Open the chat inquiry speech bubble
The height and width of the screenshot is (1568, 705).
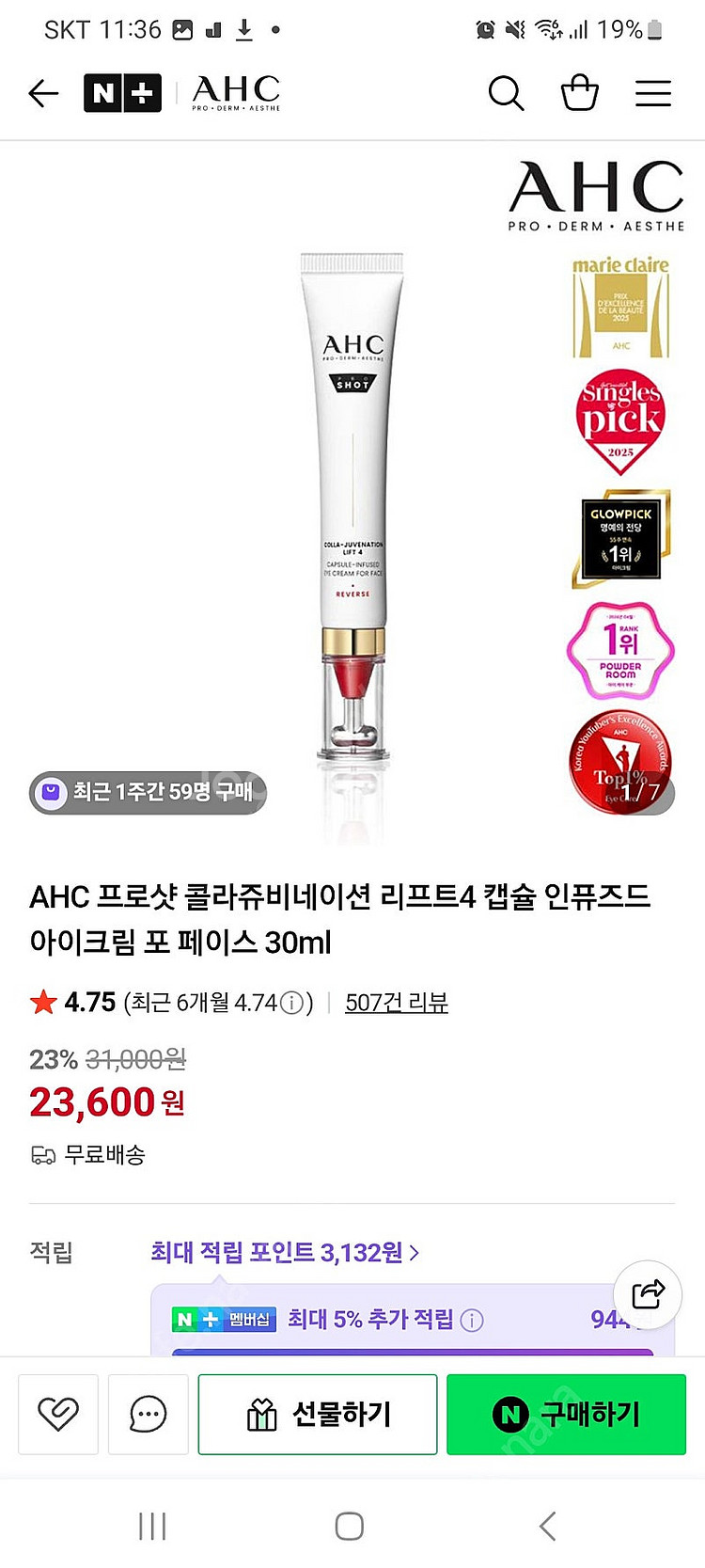[x=149, y=1414]
